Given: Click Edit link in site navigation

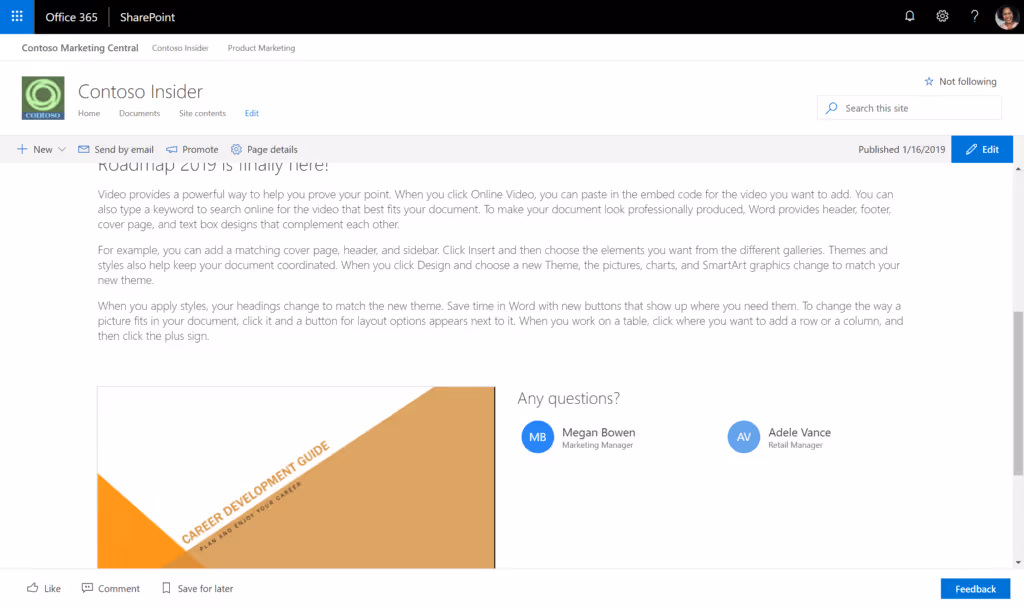Looking at the screenshot, I should [251, 113].
